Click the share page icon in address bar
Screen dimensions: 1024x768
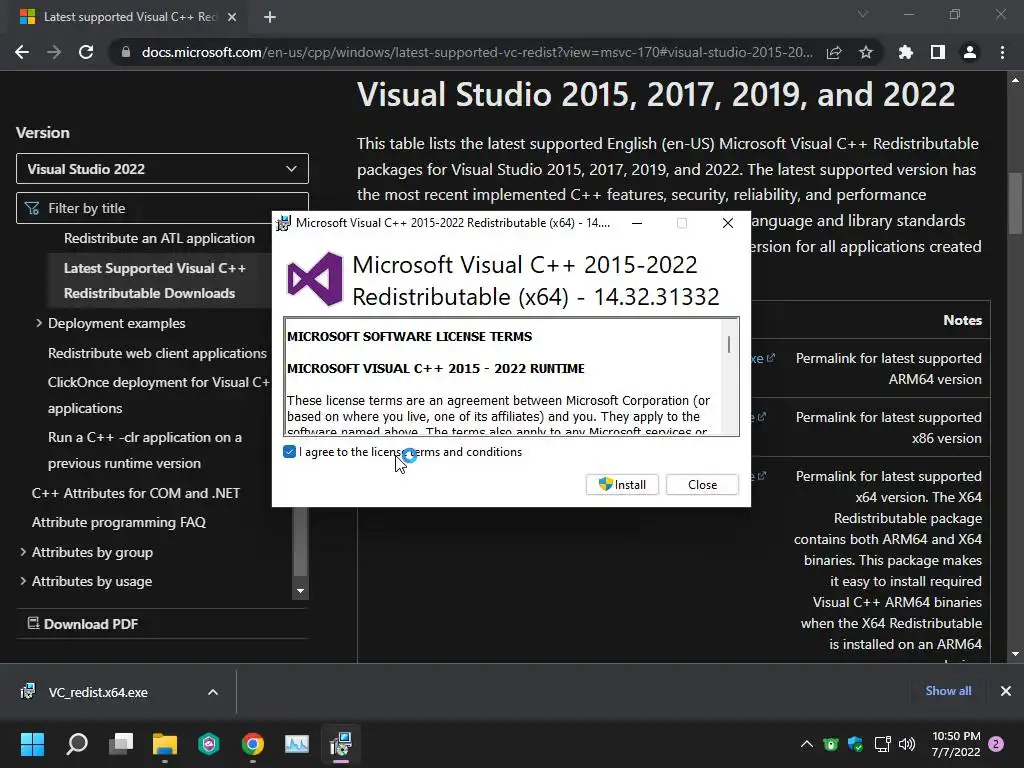tap(834, 52)
